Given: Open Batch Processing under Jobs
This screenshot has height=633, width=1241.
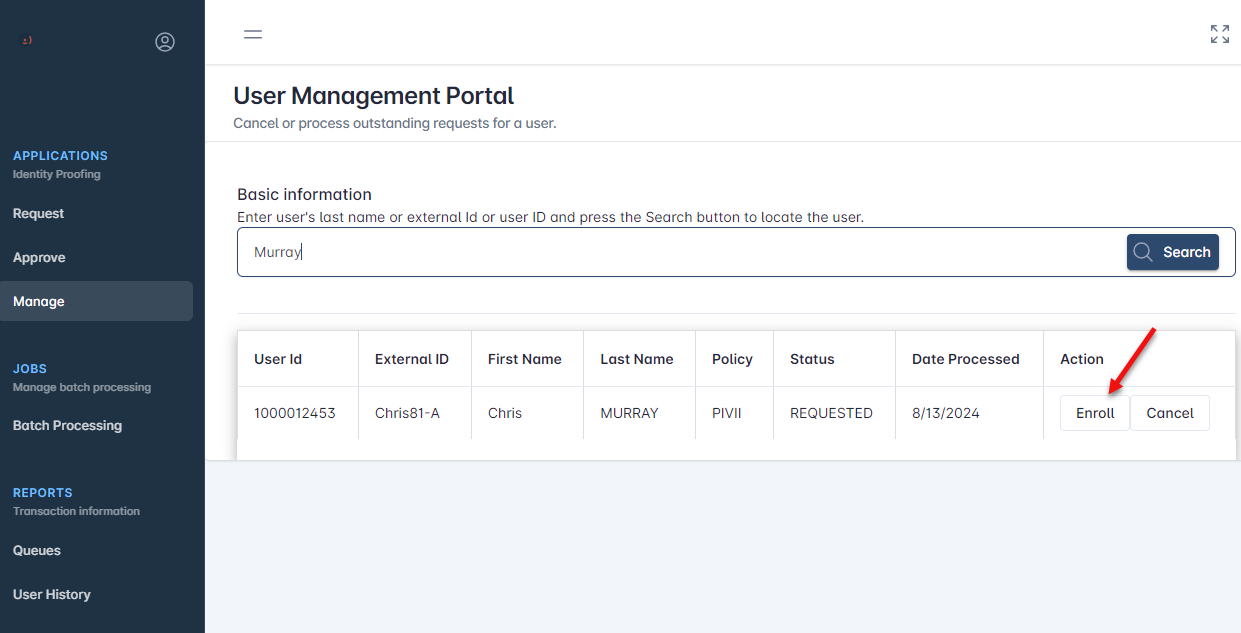Looking at the screenshot, I should pos(67,425).
